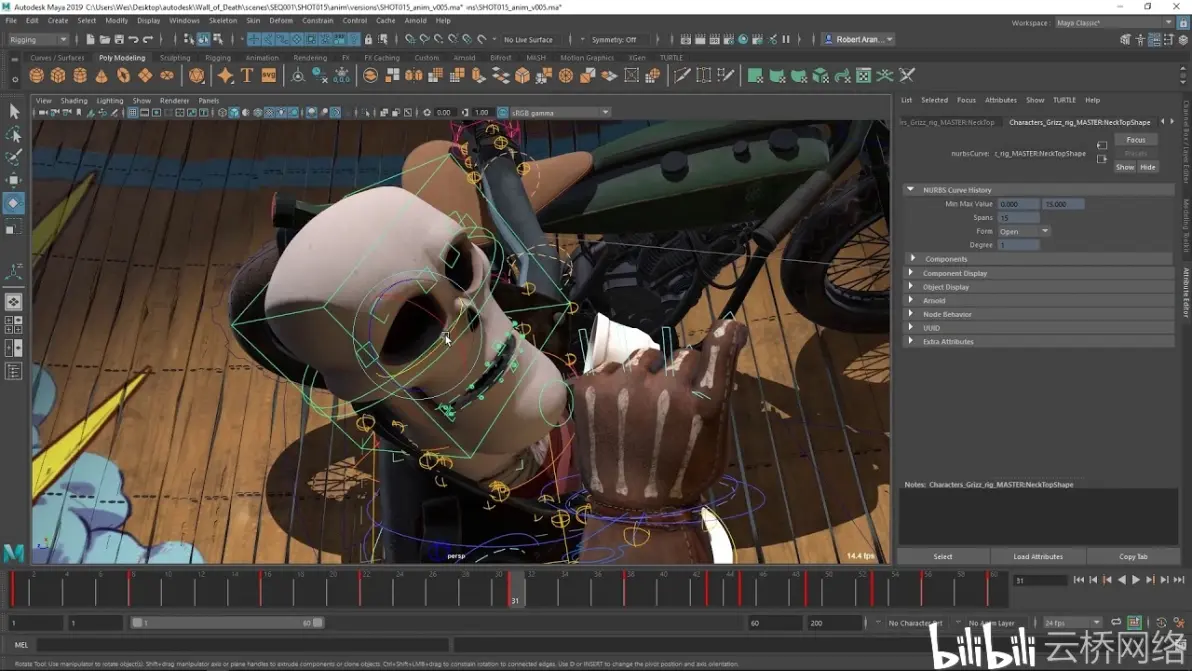This screenshot has height=671, width=1192.
Task: Create a Polygon Plane from the shelf
Action: coord(145,75)
